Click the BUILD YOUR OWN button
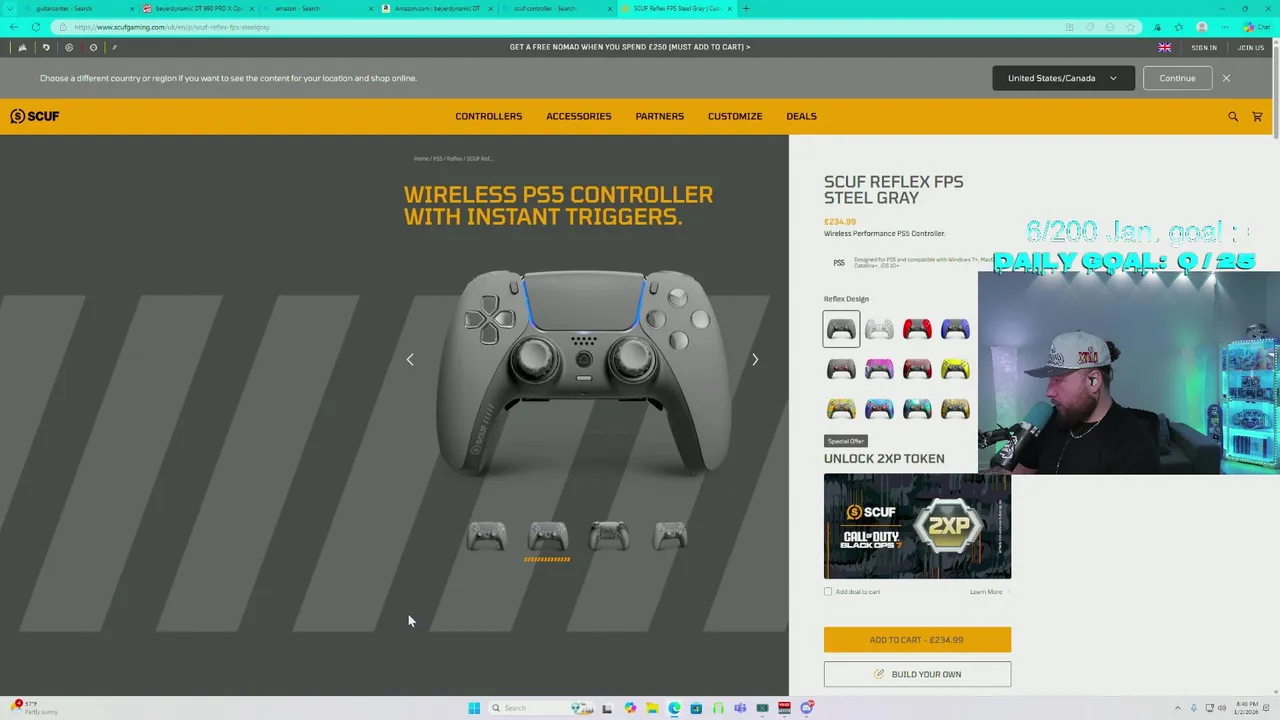The height and width of the screenshot is (720, 1280). coord(917,674)
